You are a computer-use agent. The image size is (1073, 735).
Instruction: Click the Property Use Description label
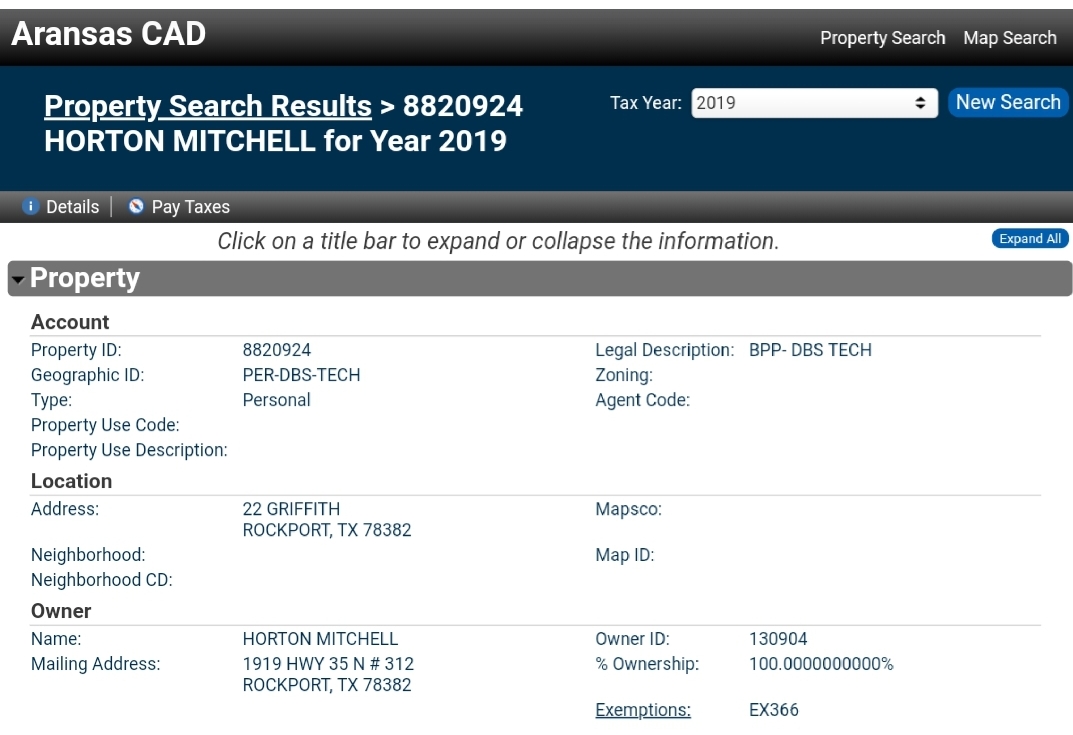pos(129,450)
